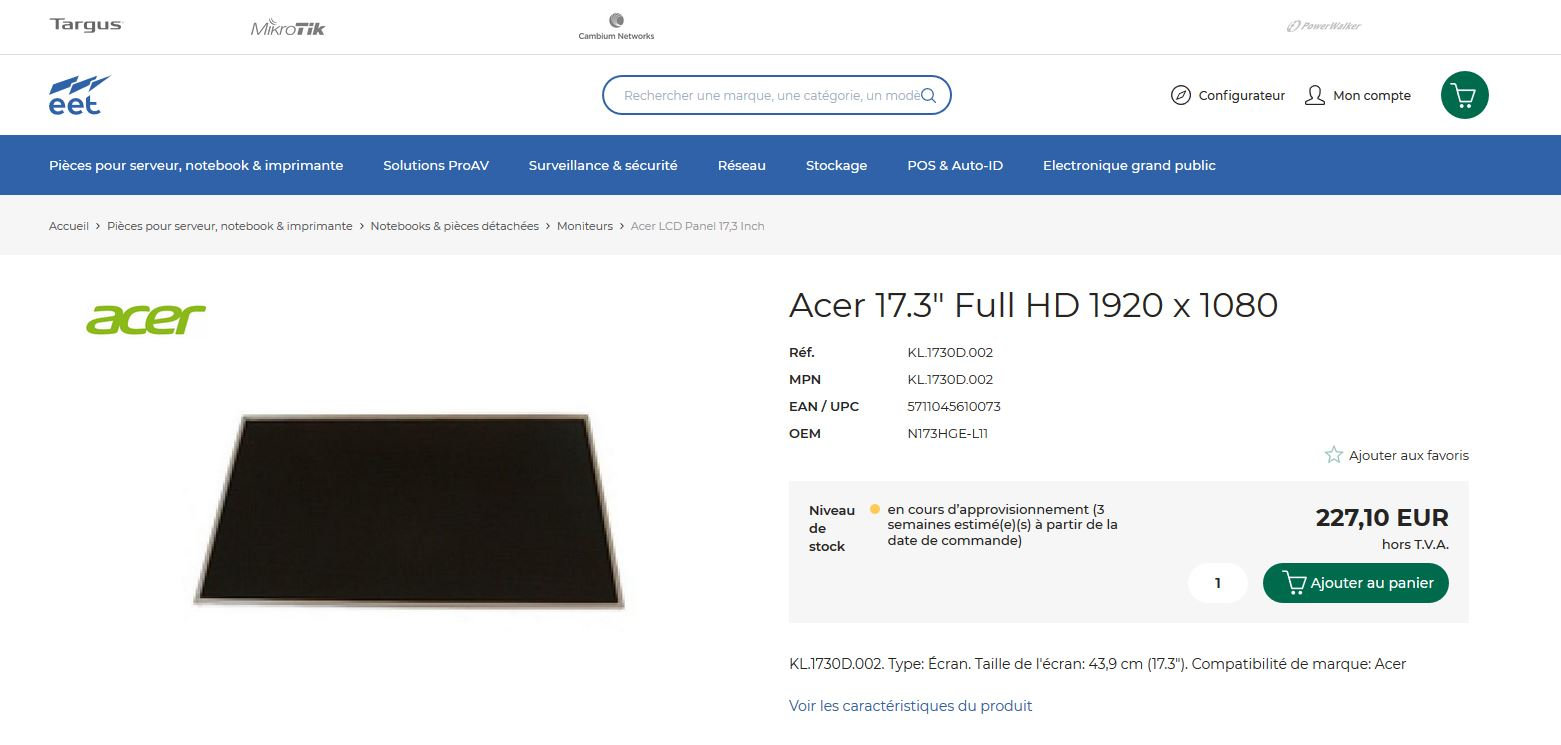Click the MPN value KL.1730D.002
The image size is (1561, 745).
(x=950, y=379)
